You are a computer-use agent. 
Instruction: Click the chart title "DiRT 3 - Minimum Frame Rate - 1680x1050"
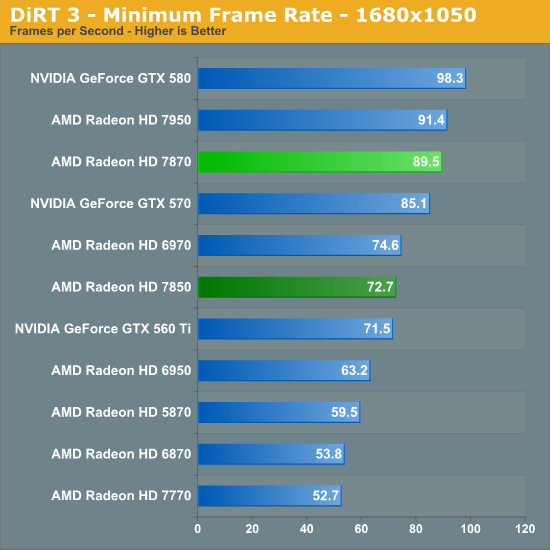[243, 15]
